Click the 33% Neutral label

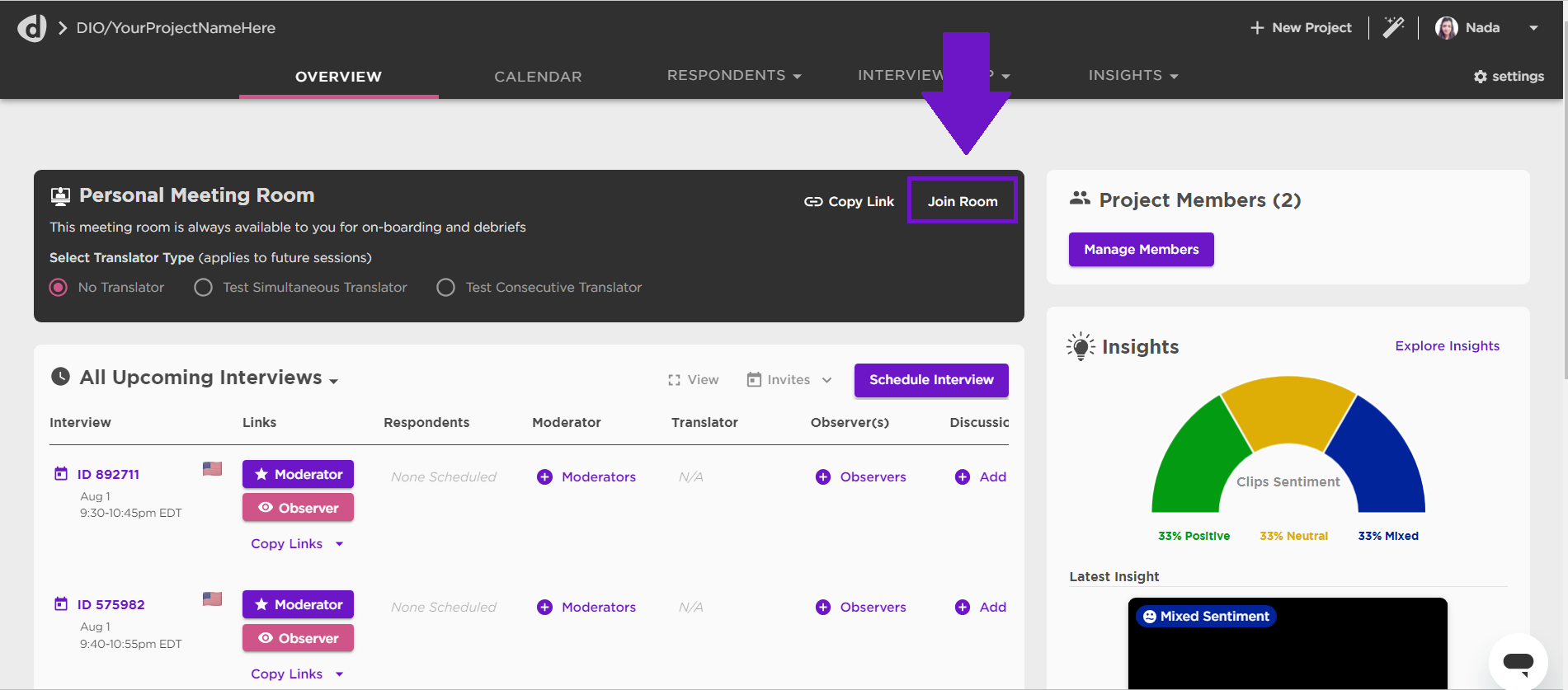point(1293,536)
